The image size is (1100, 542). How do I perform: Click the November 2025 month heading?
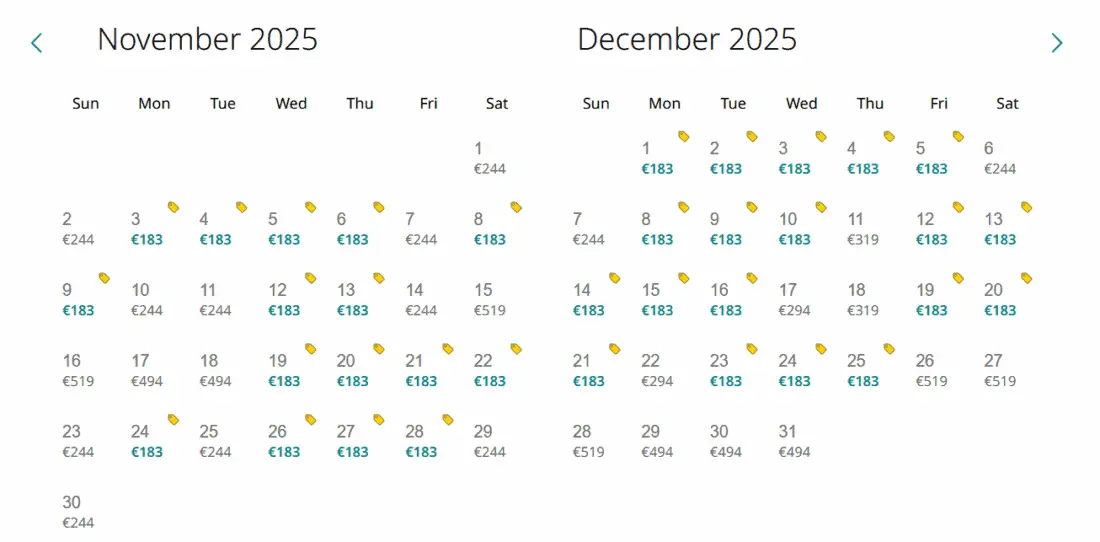pos(207,40)
